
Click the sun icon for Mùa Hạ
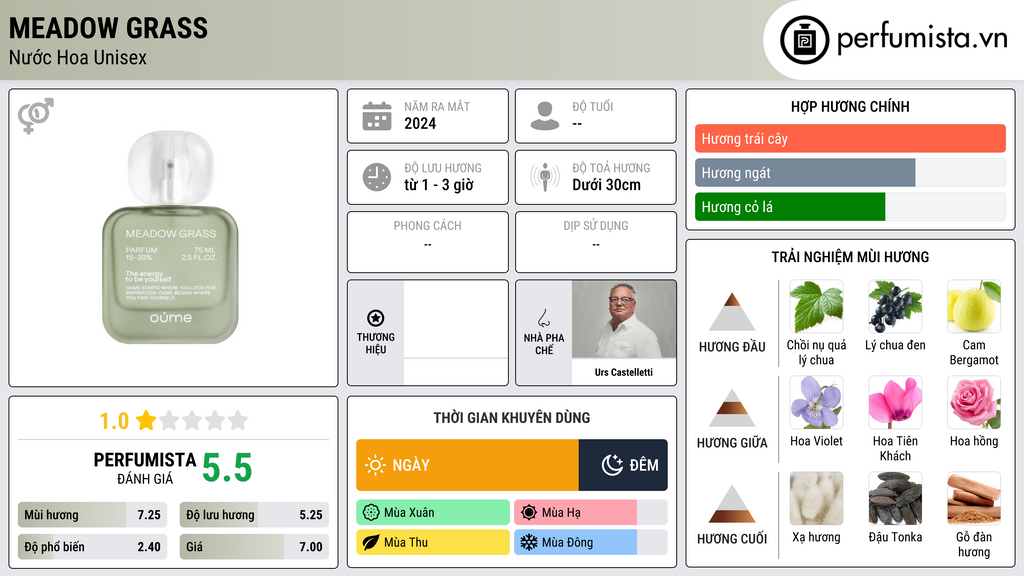(x=529, y=513)
